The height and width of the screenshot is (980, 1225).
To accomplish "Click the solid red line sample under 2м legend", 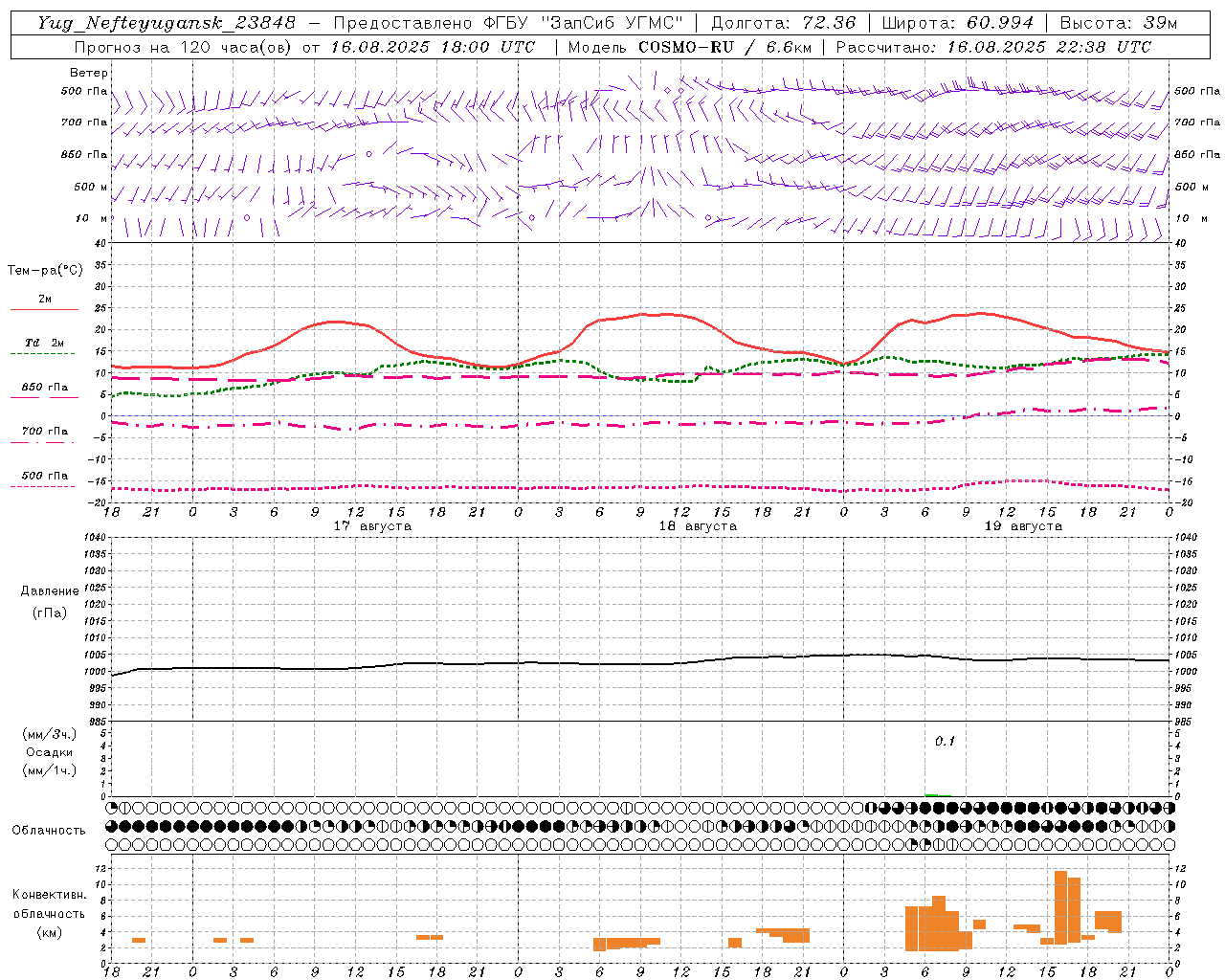I will tap(44, 310).
